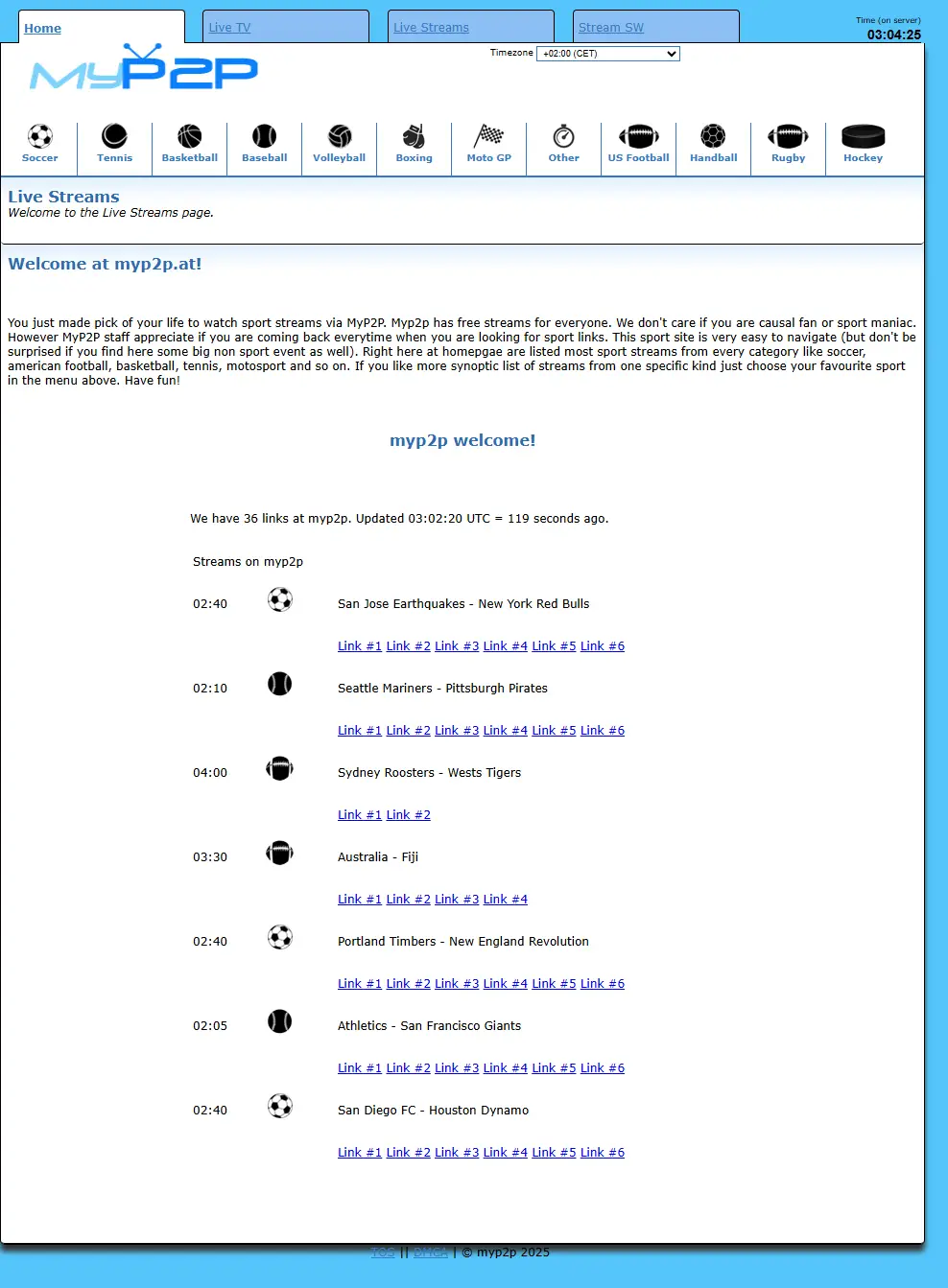Click the 04:00 start time
948x1288 pixels.
click(210, 773)
